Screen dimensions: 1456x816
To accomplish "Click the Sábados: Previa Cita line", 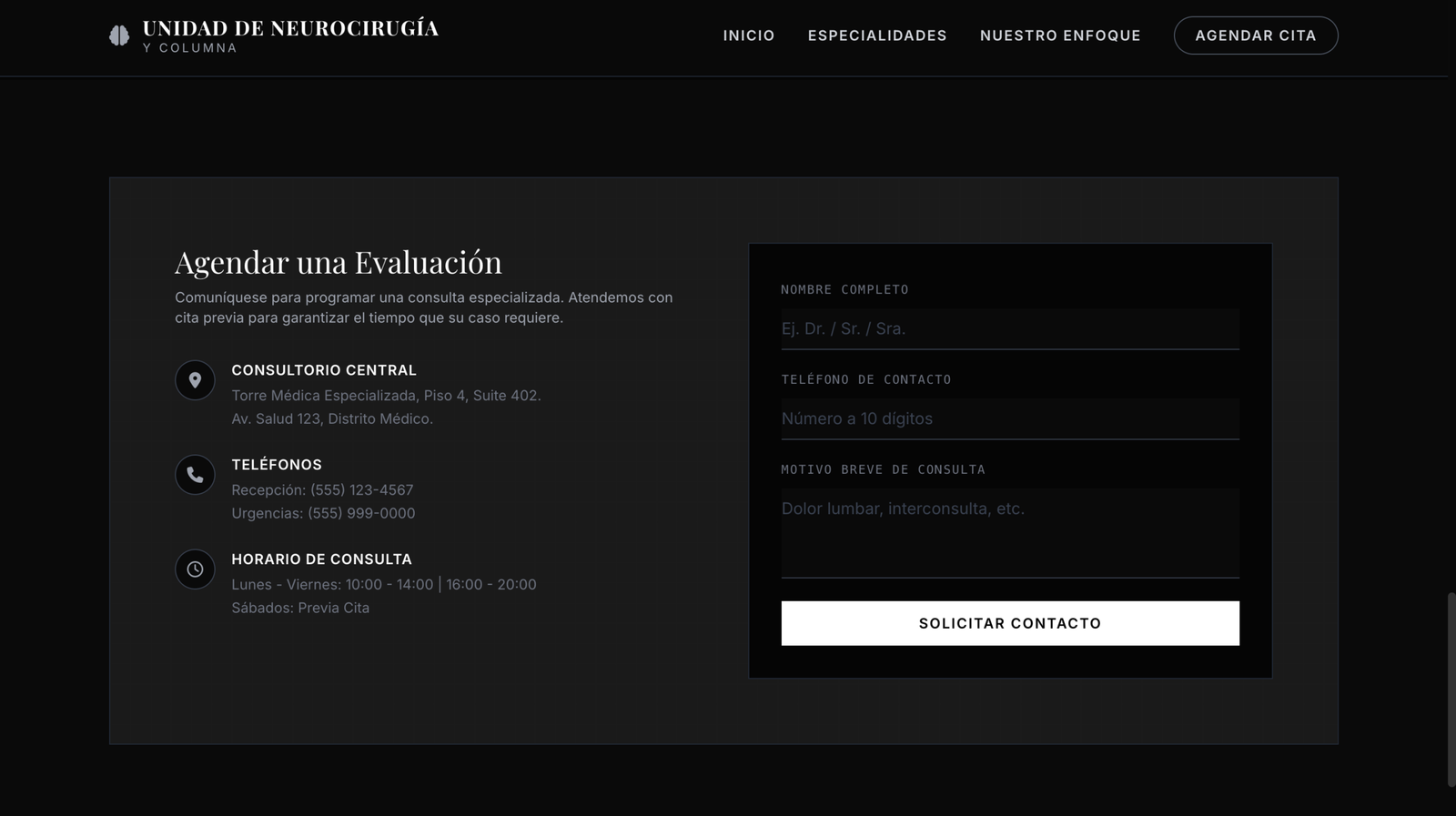I will (300, 608).
